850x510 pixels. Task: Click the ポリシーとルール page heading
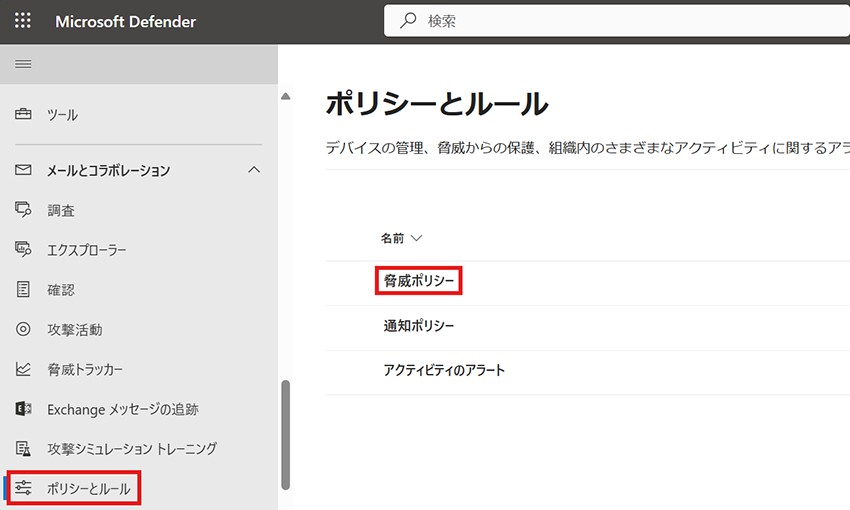437,103
